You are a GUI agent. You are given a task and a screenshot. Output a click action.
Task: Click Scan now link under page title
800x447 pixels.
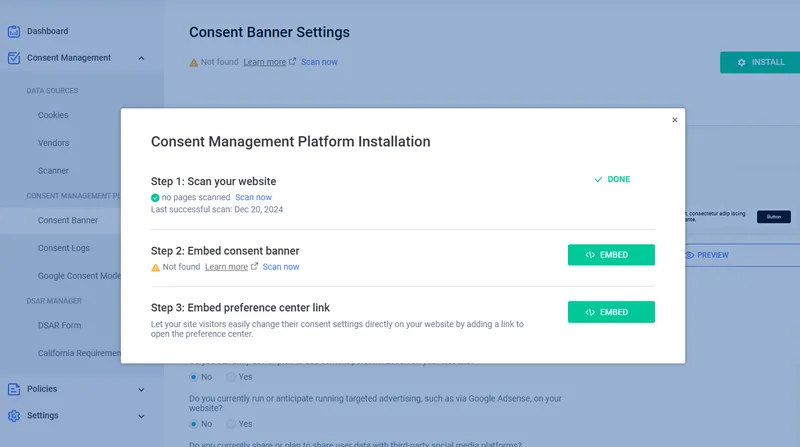319,62
